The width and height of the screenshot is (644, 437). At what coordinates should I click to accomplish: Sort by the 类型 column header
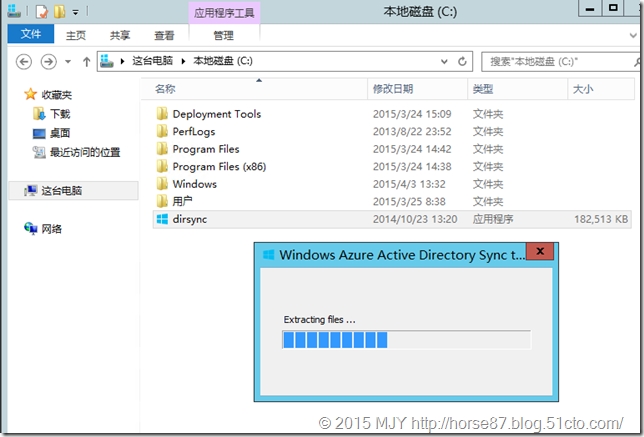(x=518, y=89)
